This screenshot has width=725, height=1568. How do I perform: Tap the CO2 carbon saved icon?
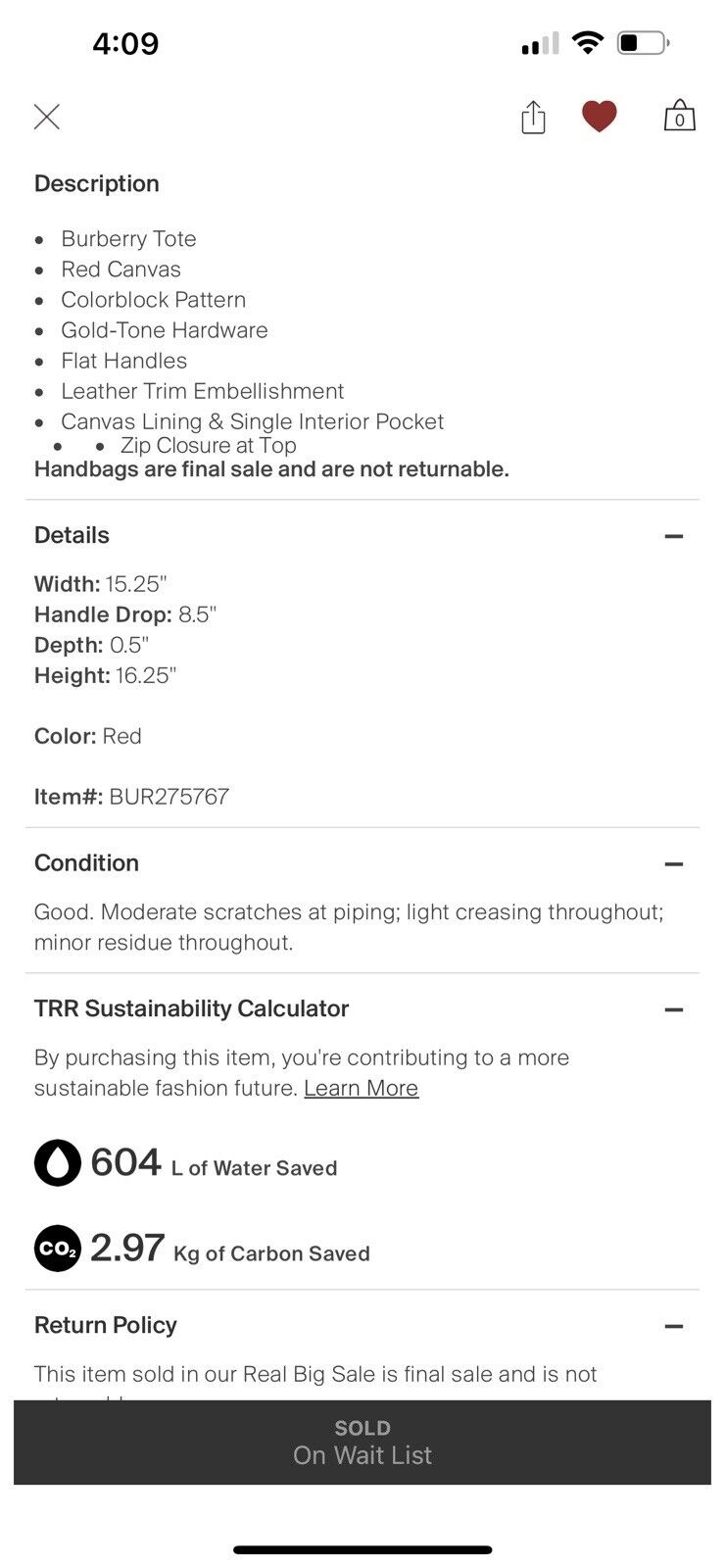pos(58,1249)
